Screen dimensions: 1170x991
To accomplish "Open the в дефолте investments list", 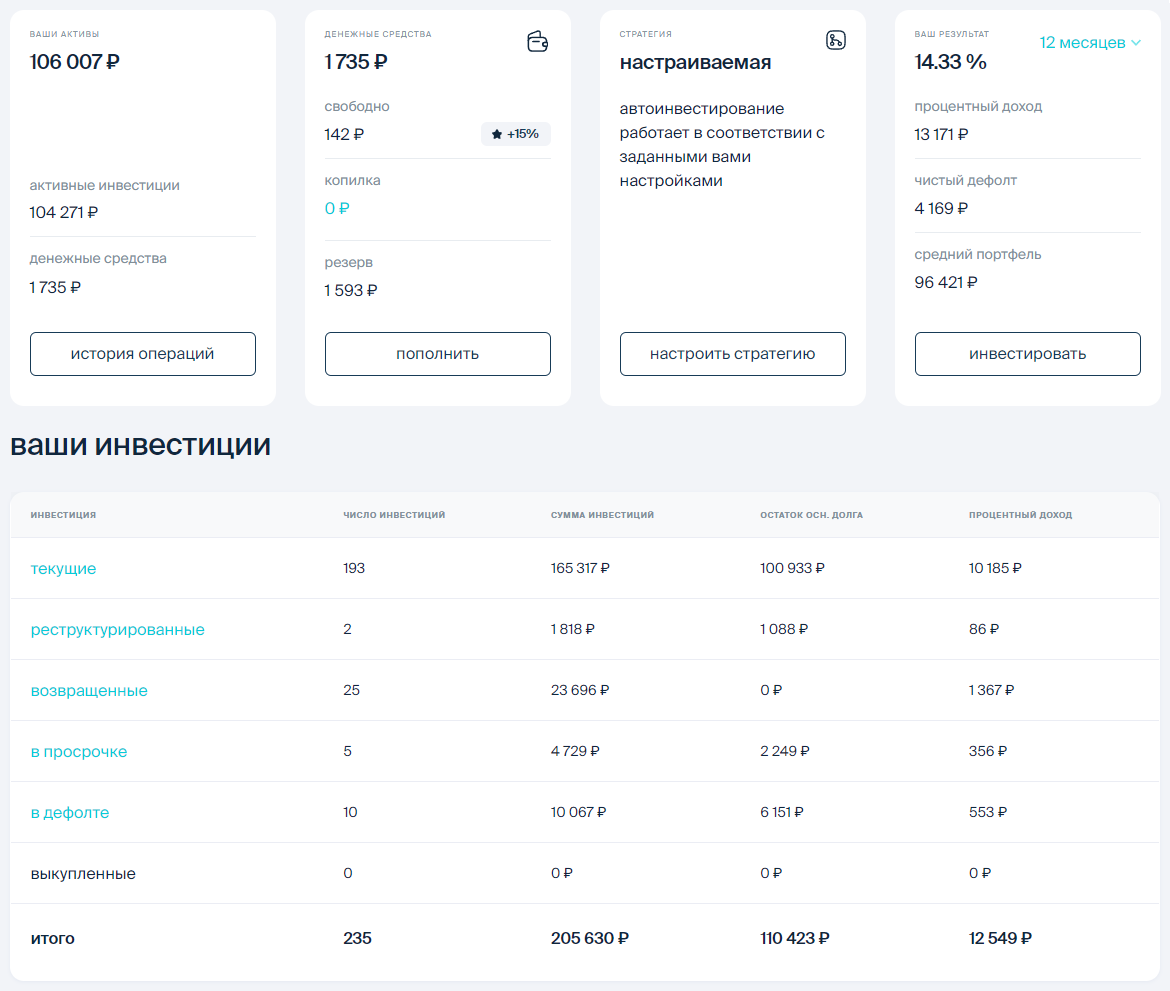I will (69, 812).
